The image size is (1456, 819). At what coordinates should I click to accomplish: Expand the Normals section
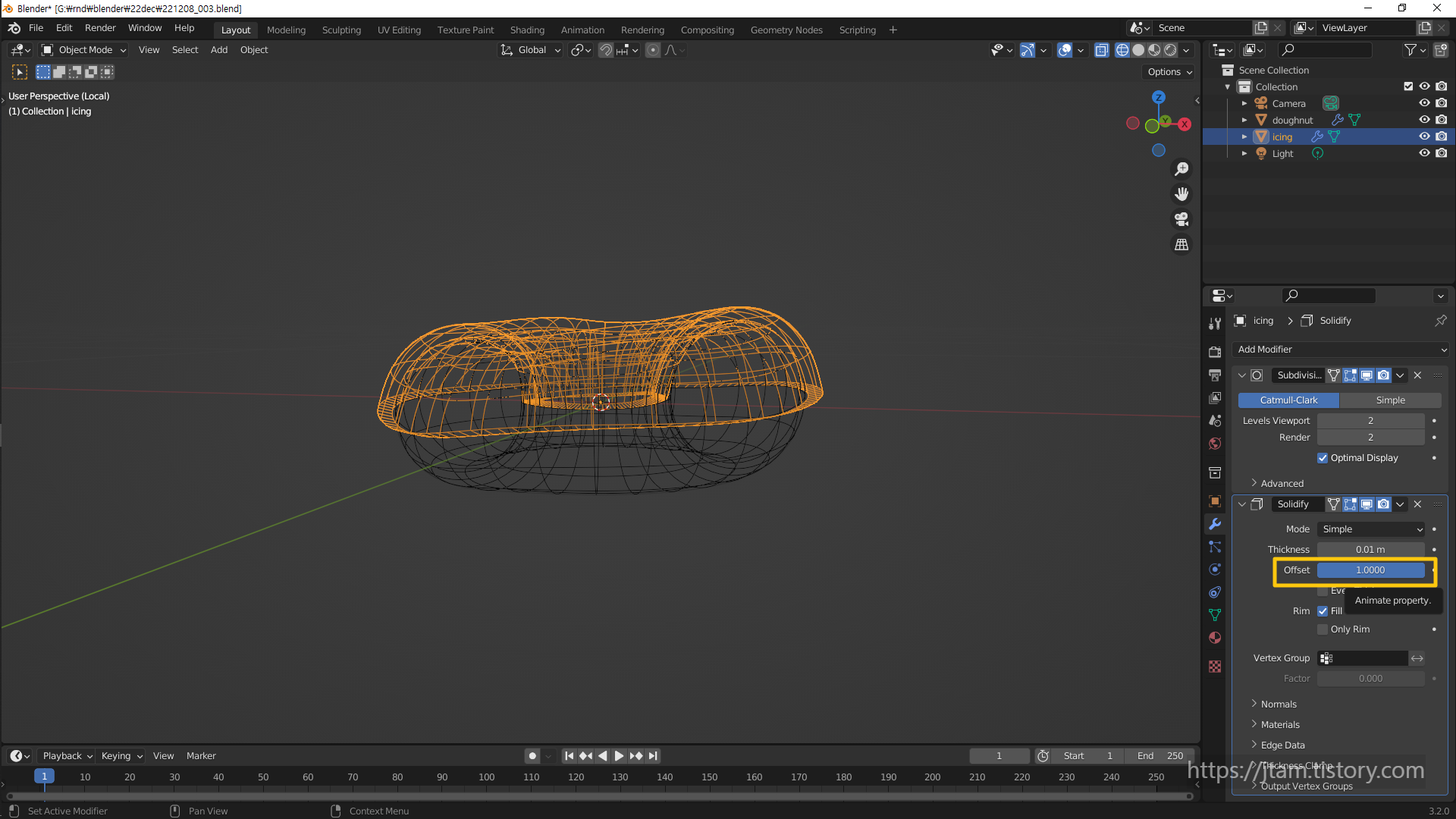point(1279,704)
